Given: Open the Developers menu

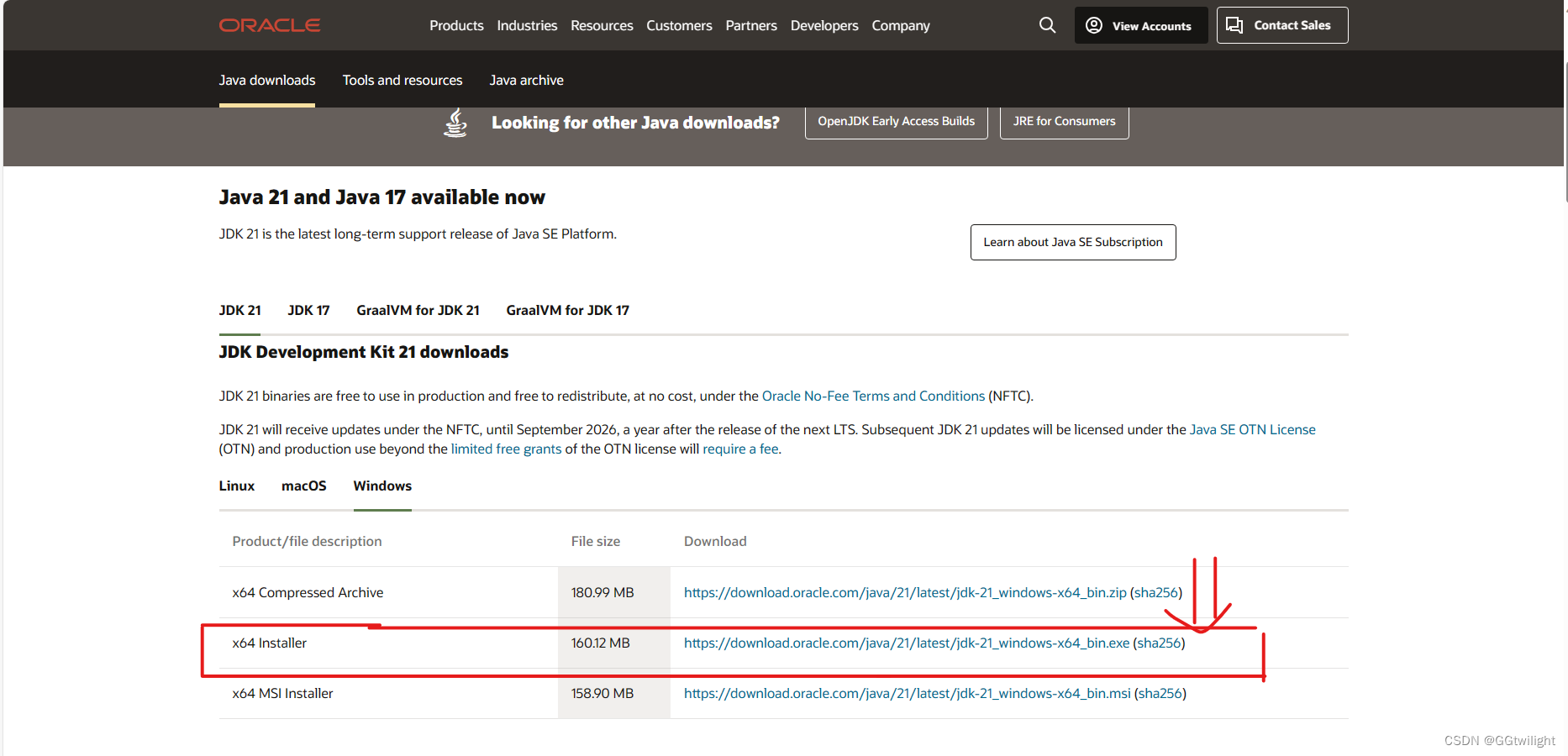Looking at the screenshot, I should coord(824,25).
